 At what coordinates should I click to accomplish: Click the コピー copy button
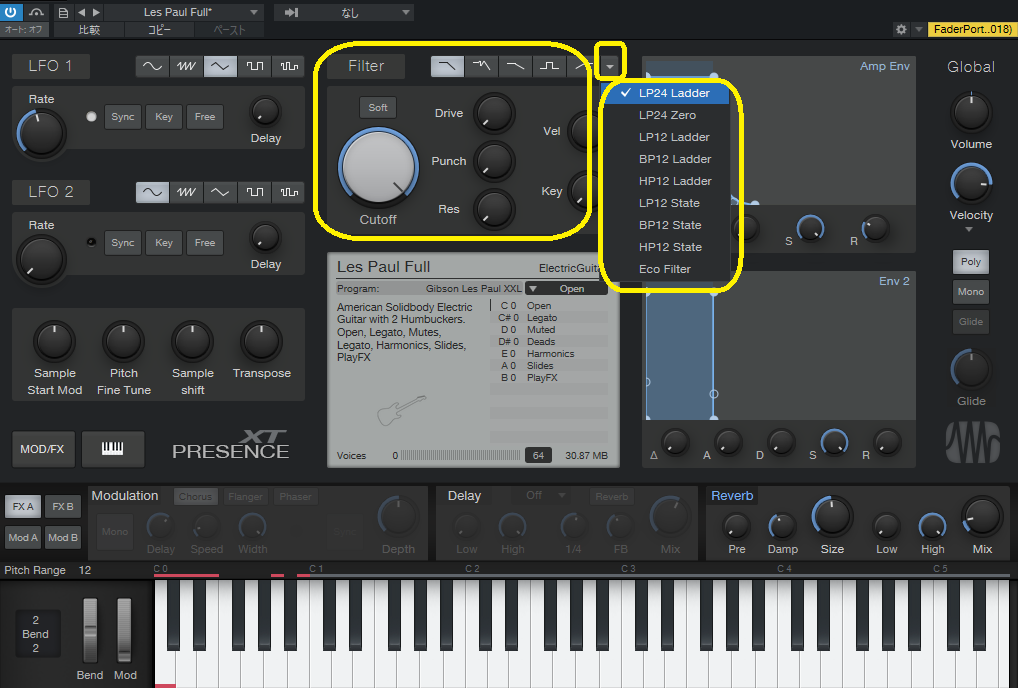(159, 30)
